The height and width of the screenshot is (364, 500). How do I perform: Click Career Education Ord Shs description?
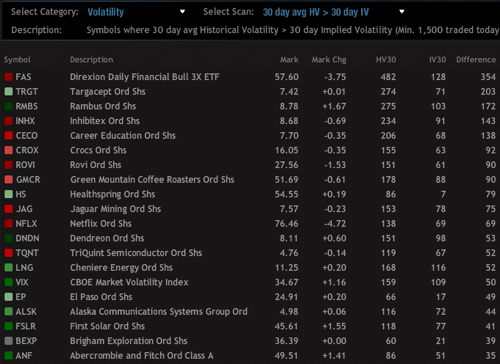123,136
